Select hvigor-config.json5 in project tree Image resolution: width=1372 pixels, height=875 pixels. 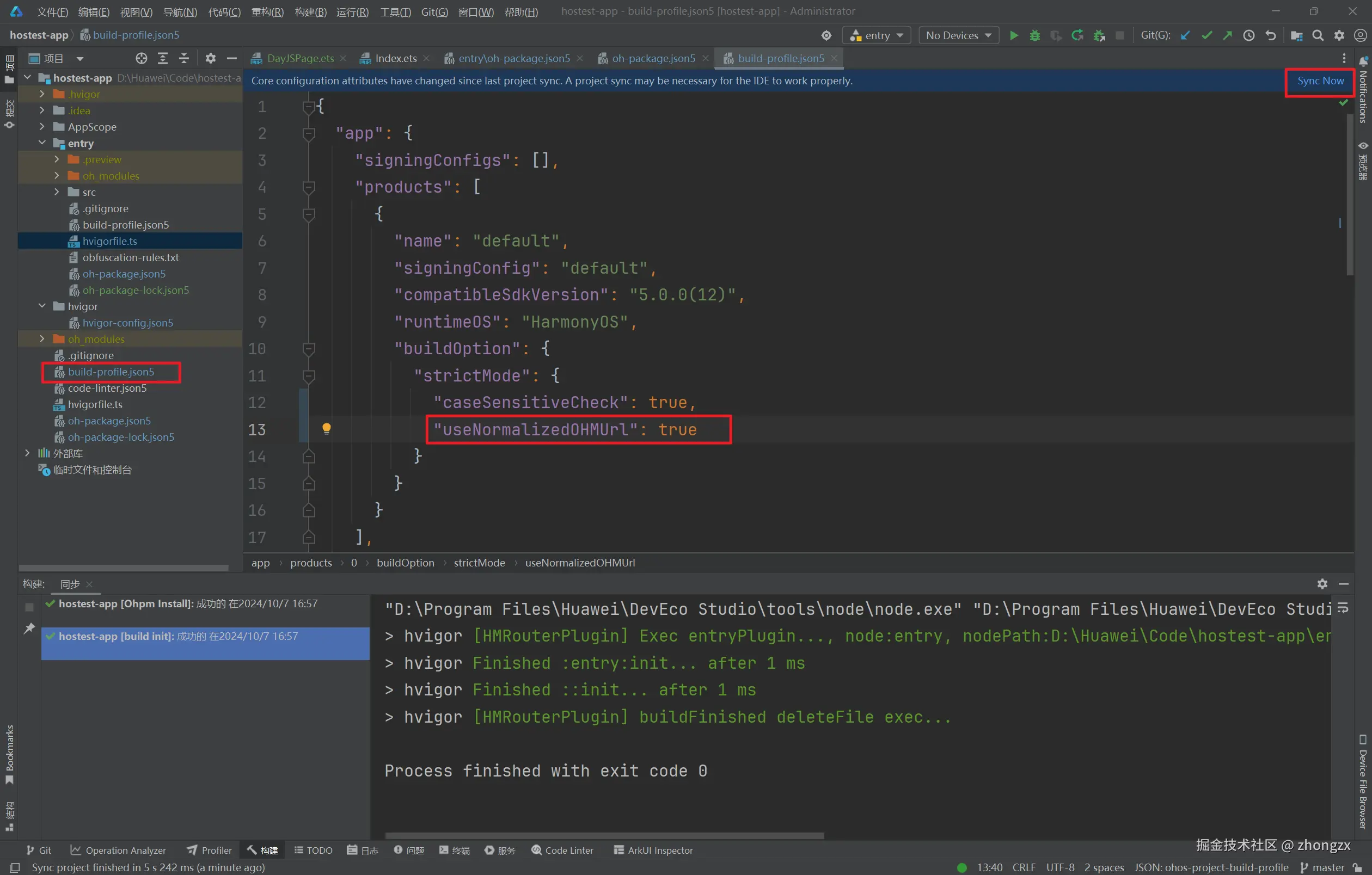tap(127, 323)
